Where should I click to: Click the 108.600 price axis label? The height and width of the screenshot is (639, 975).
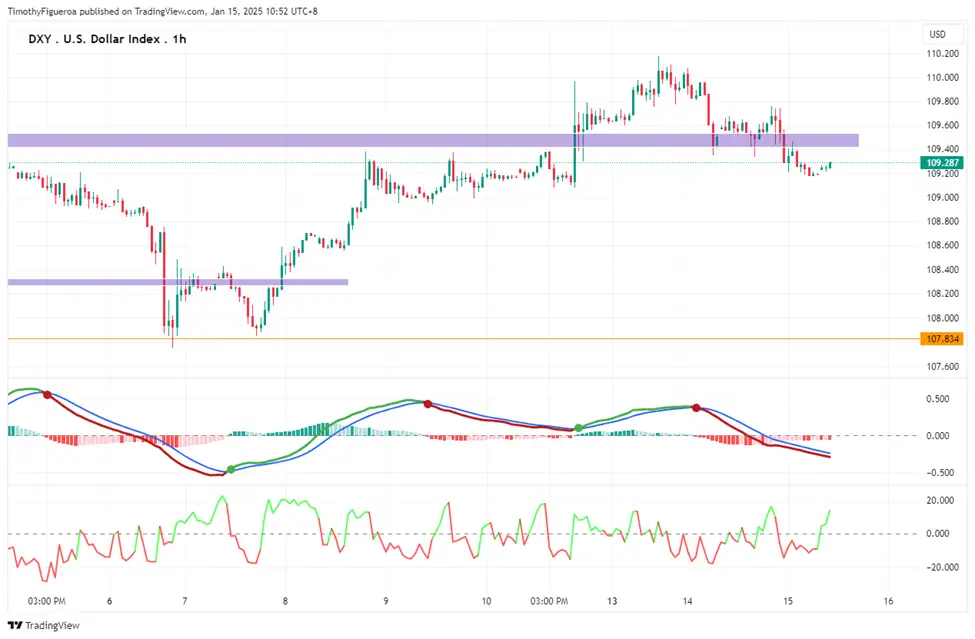point(942,246)
